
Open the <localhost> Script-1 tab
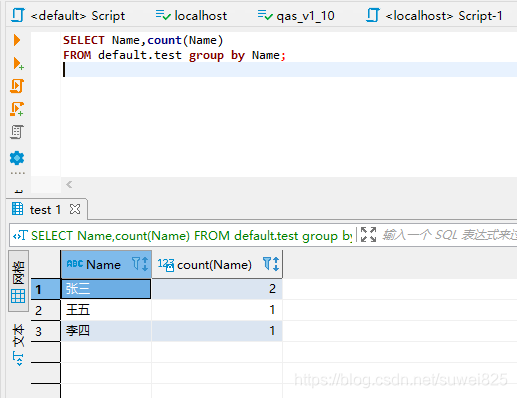pyautogui.click(x=434, y=15)
